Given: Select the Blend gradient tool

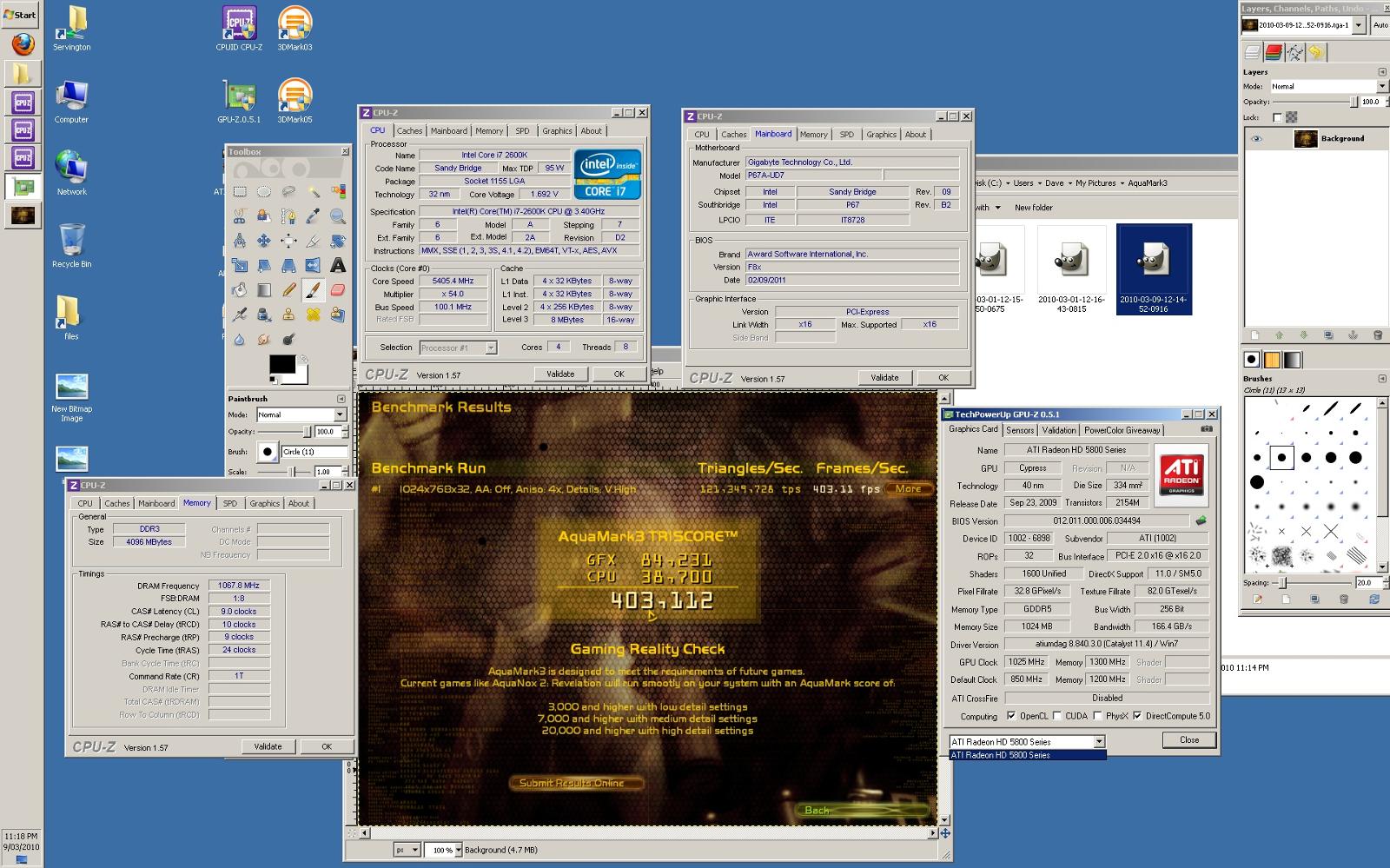Looking at the screenshot, I should click(x=264, y=290).
